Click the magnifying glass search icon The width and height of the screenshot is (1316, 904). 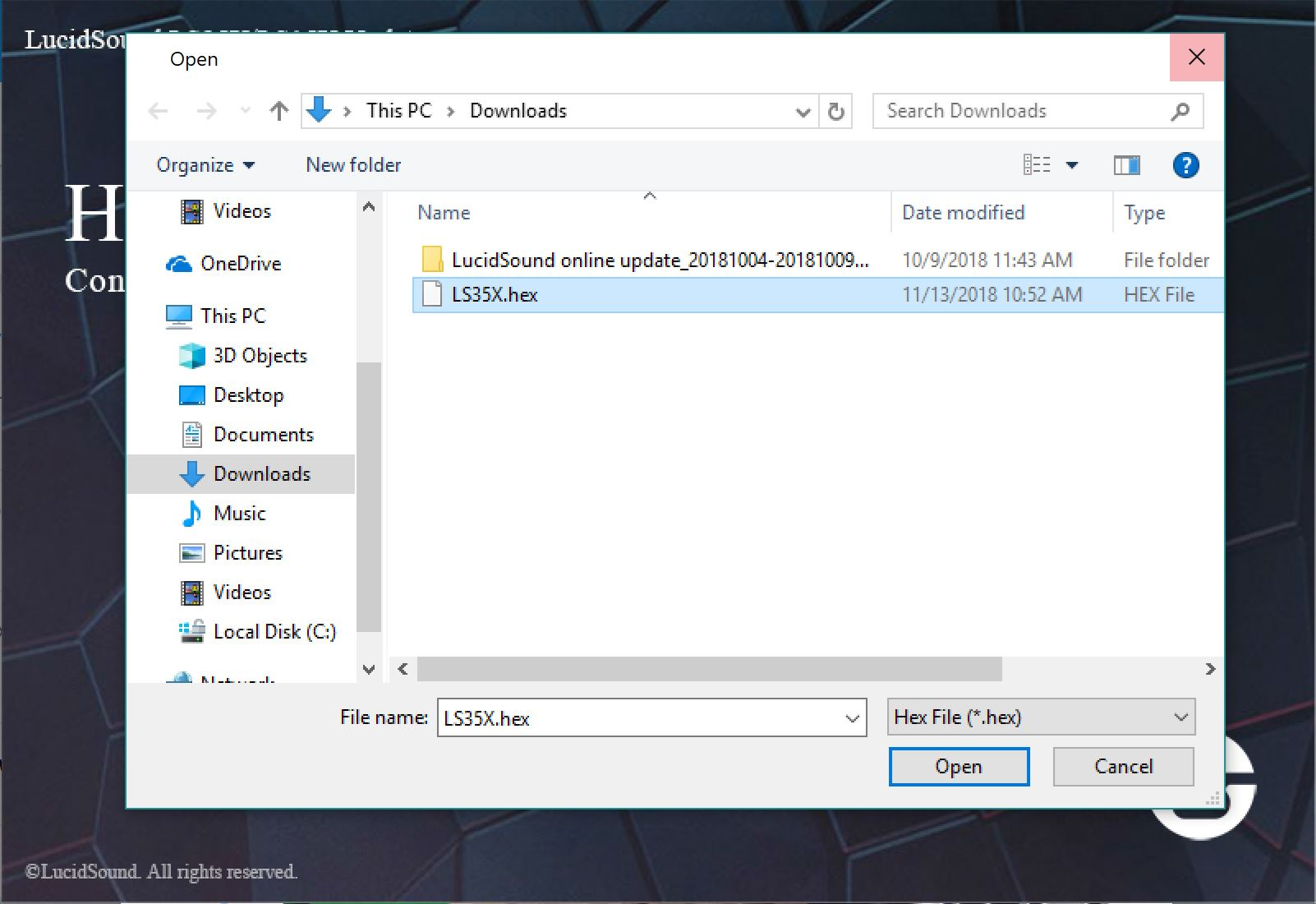(1180, 111)
